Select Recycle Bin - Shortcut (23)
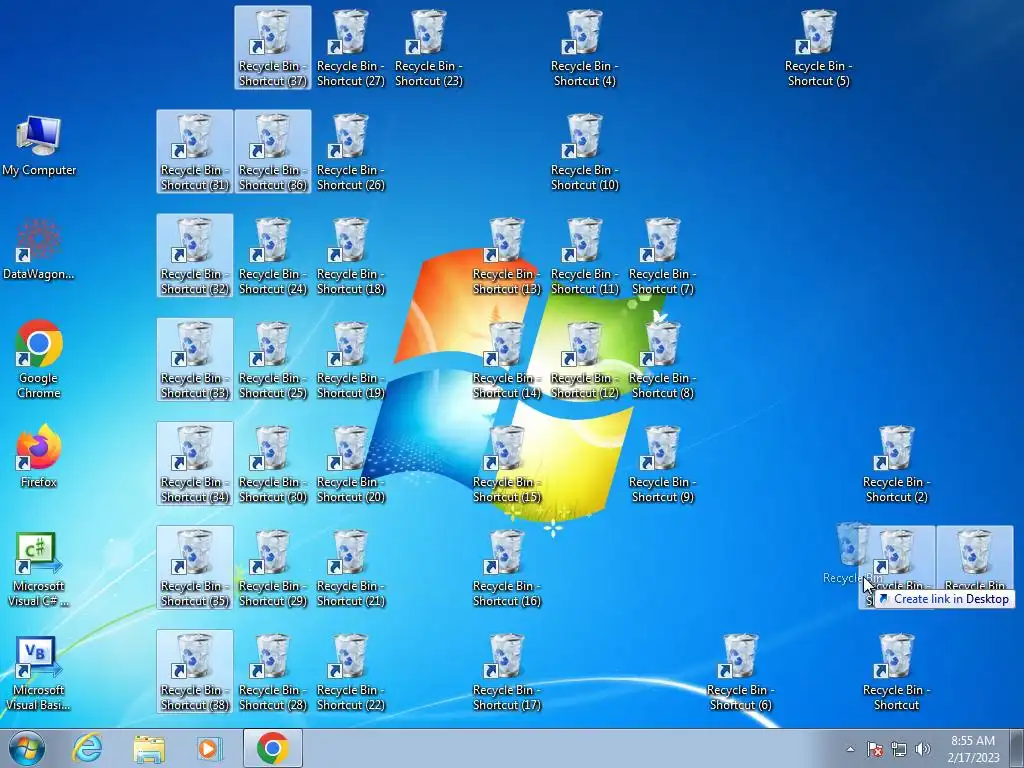This screenshot has height=768, width=1024. pos(428,48)
